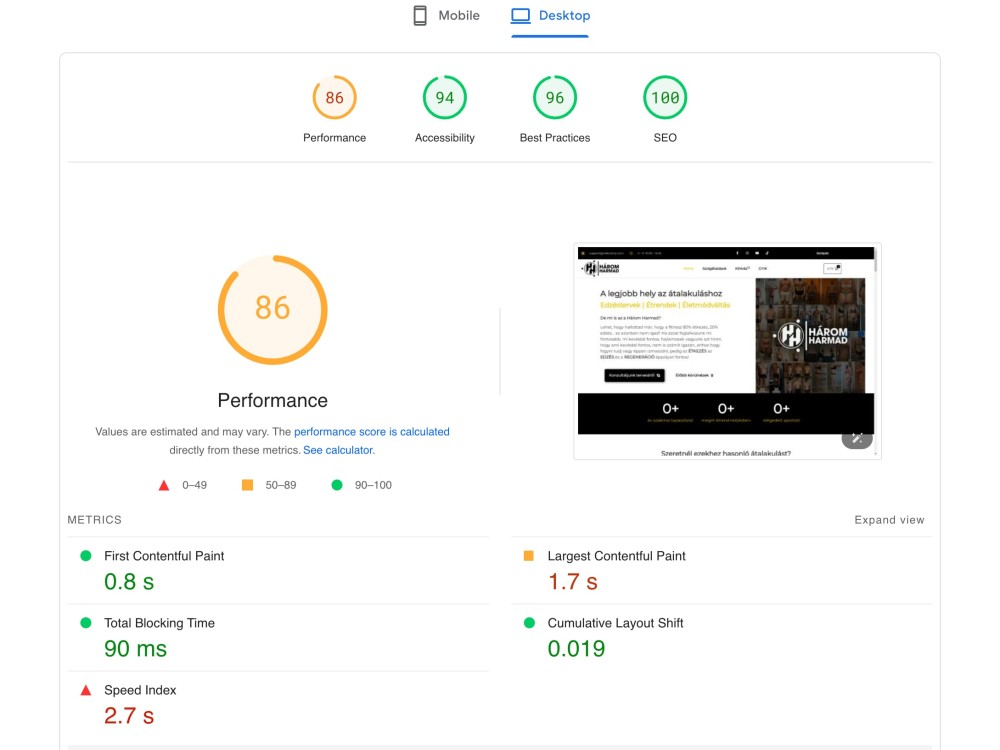Click the First Contentful Paint label
1000x750 pixels.
pyautogui.click(x=164, y=556)
